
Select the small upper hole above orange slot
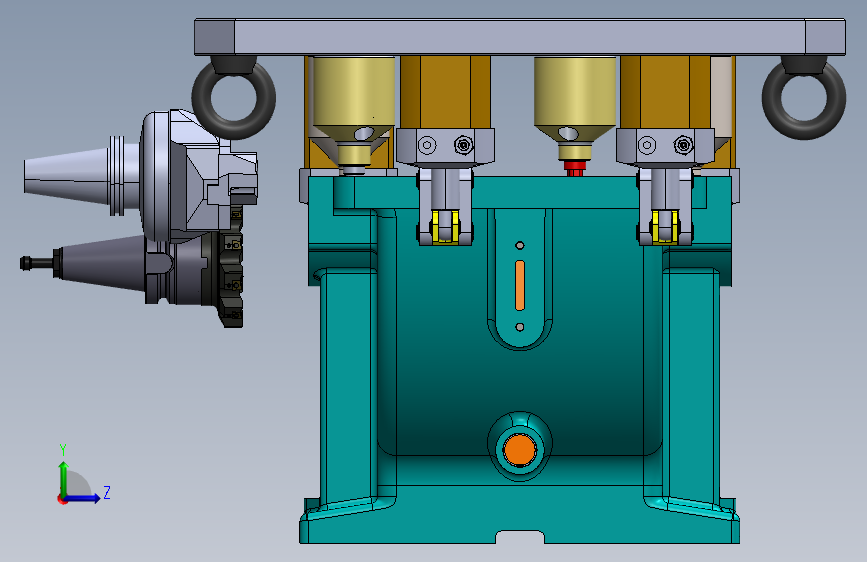[520, 246]
